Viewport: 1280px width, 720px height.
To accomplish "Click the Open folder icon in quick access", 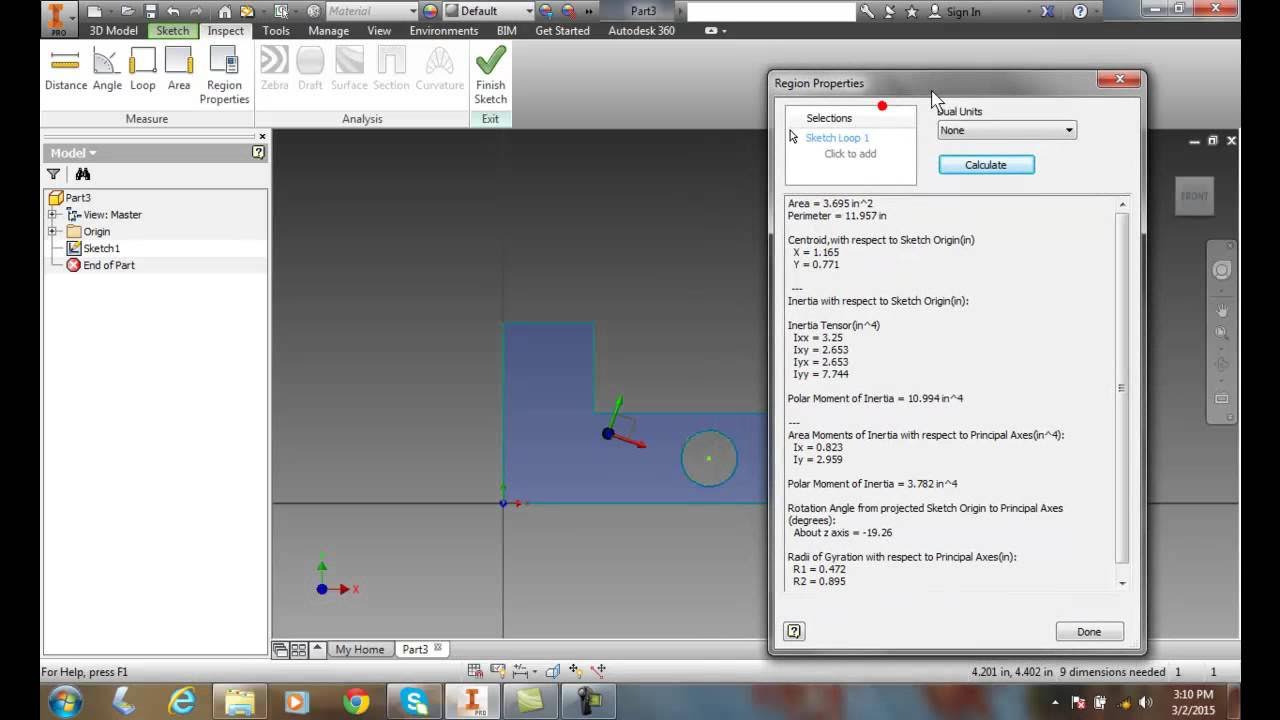I will point(127,12).
